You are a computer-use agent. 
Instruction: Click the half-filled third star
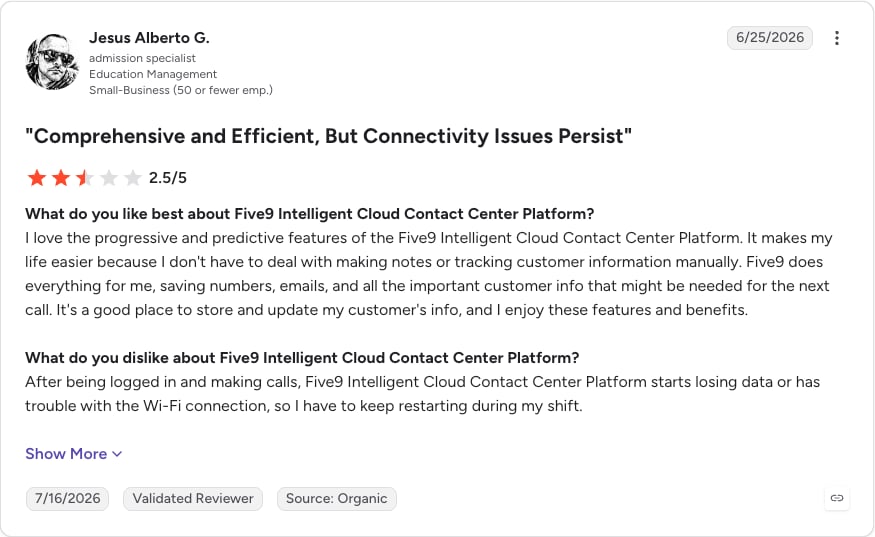85,178
